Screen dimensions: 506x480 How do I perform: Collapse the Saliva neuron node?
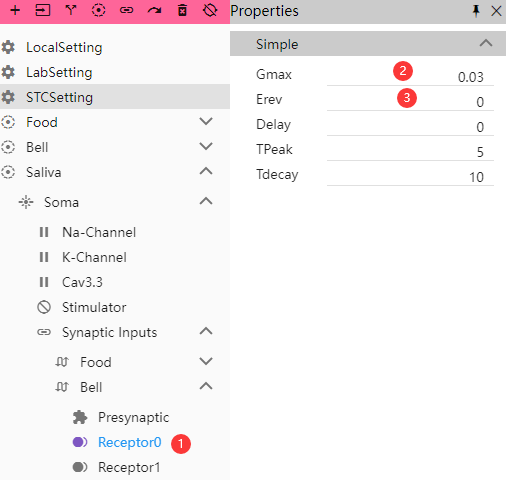click(x=206, y=171)
